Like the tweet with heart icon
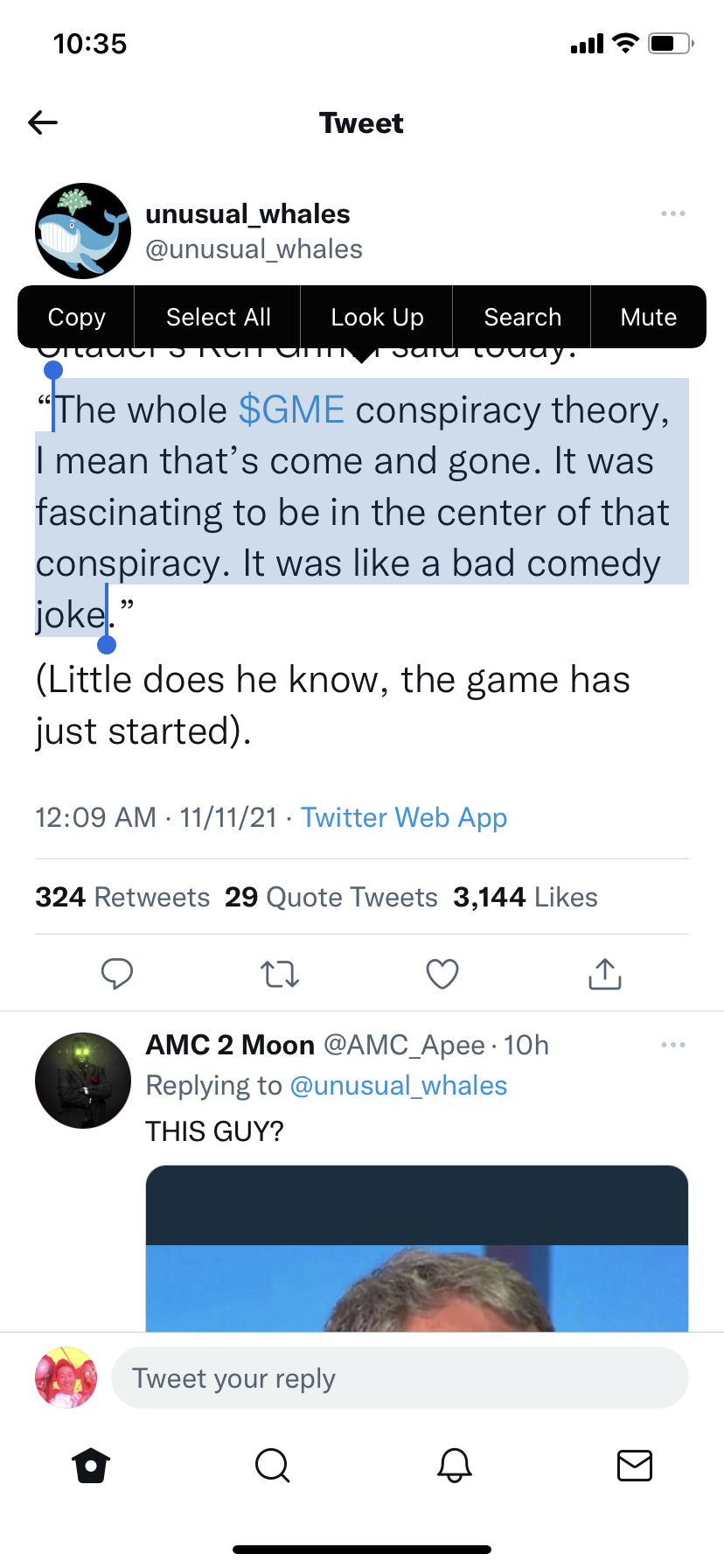724x1568 pixels. point(442,973)
